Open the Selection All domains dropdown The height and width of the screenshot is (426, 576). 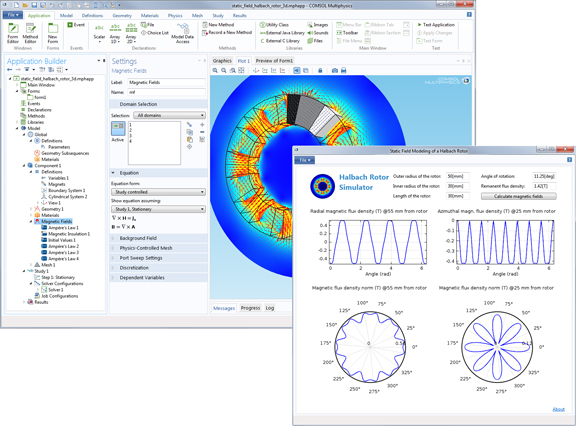169,115
